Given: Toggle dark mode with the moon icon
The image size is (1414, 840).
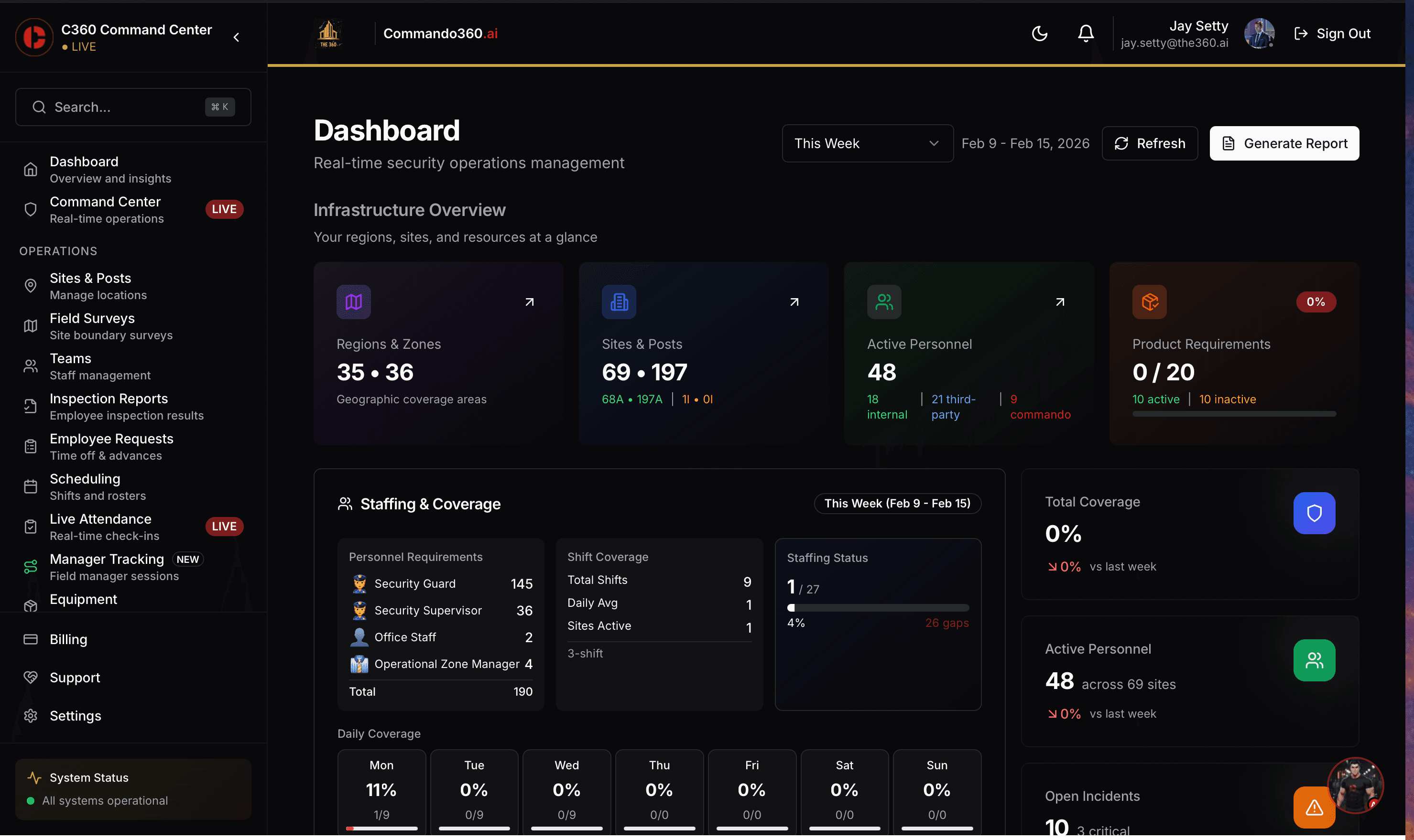Looking at the screenshot, I should click(1039, 33).
